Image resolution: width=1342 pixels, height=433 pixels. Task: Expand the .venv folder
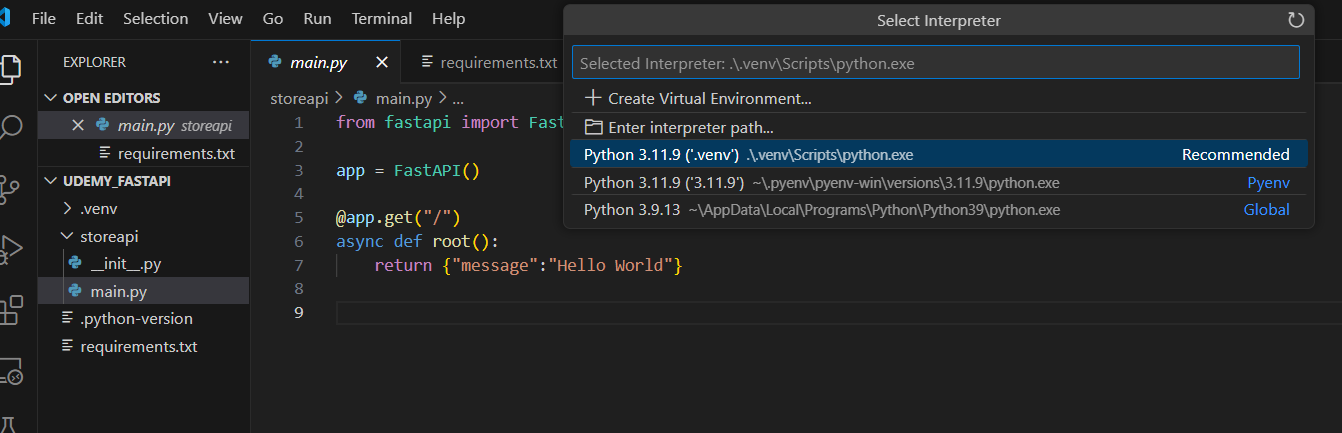click(144, 209)
